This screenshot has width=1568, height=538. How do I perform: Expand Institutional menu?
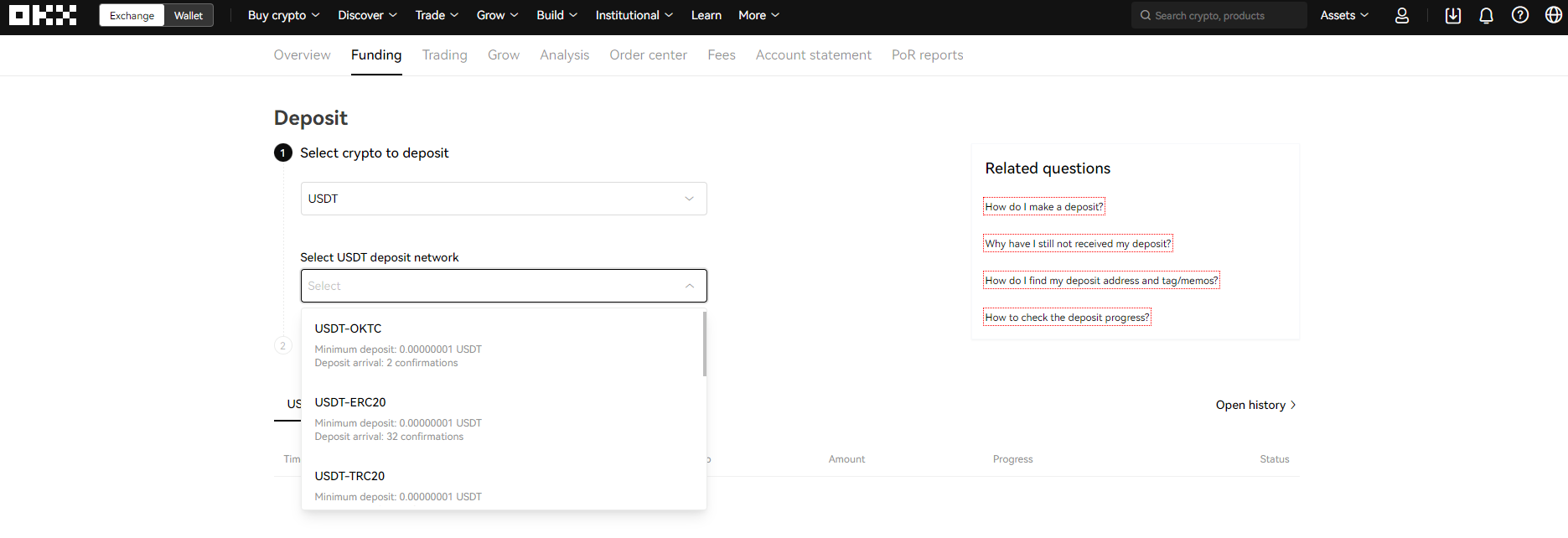coord(634,16)
